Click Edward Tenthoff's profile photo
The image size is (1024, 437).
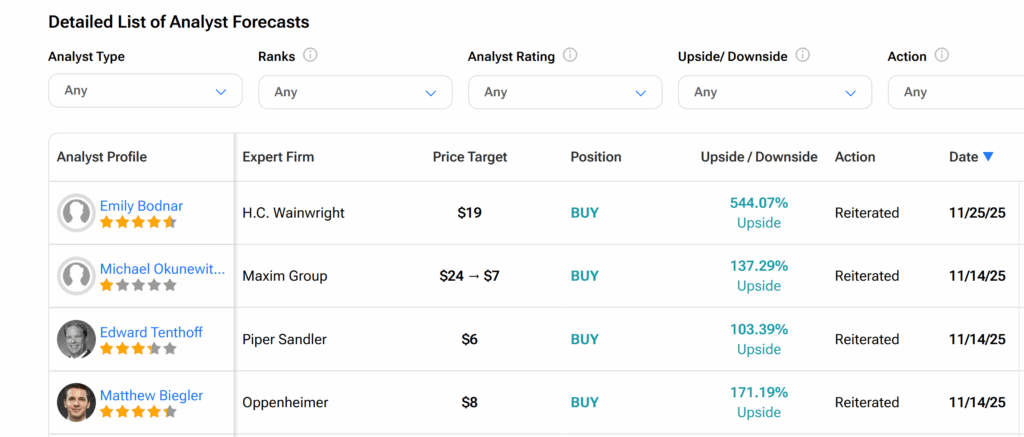[76, 339]
